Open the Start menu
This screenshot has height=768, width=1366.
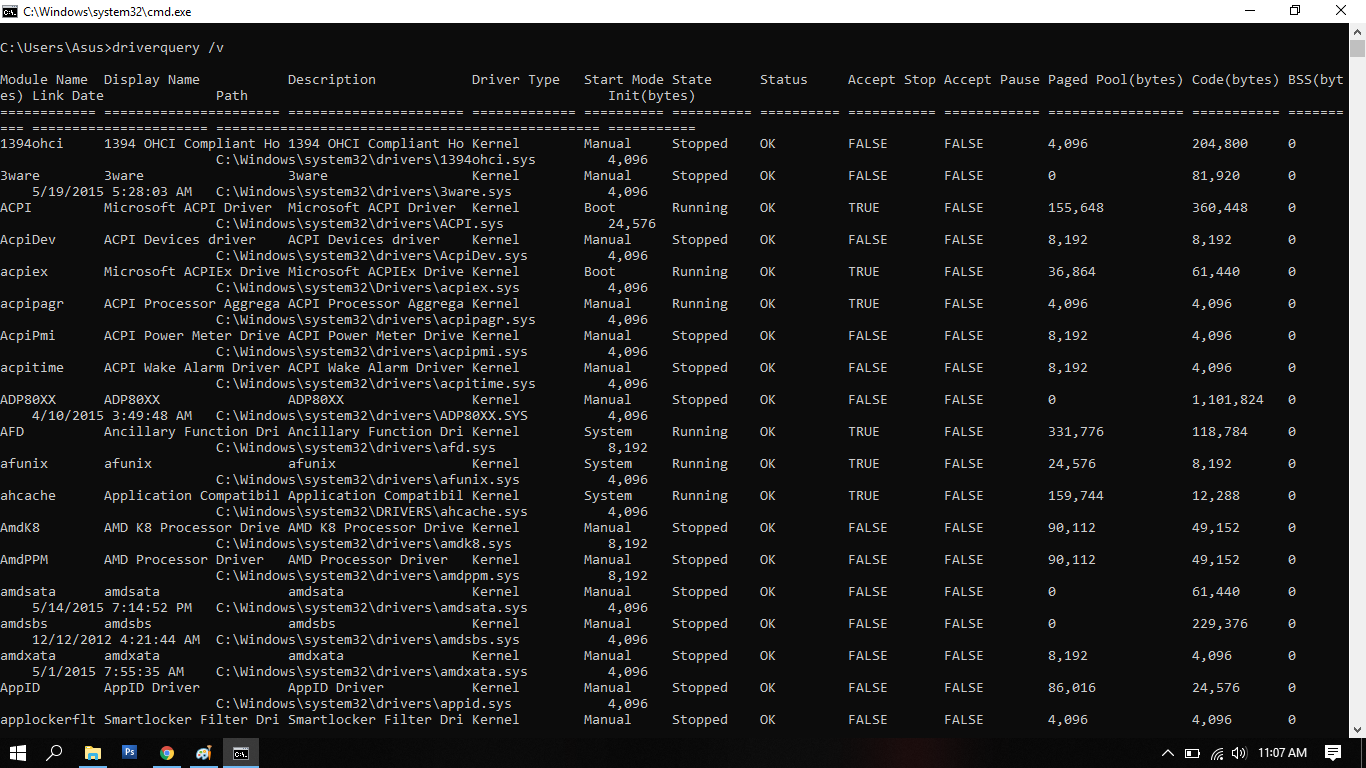tap(18, 753)
